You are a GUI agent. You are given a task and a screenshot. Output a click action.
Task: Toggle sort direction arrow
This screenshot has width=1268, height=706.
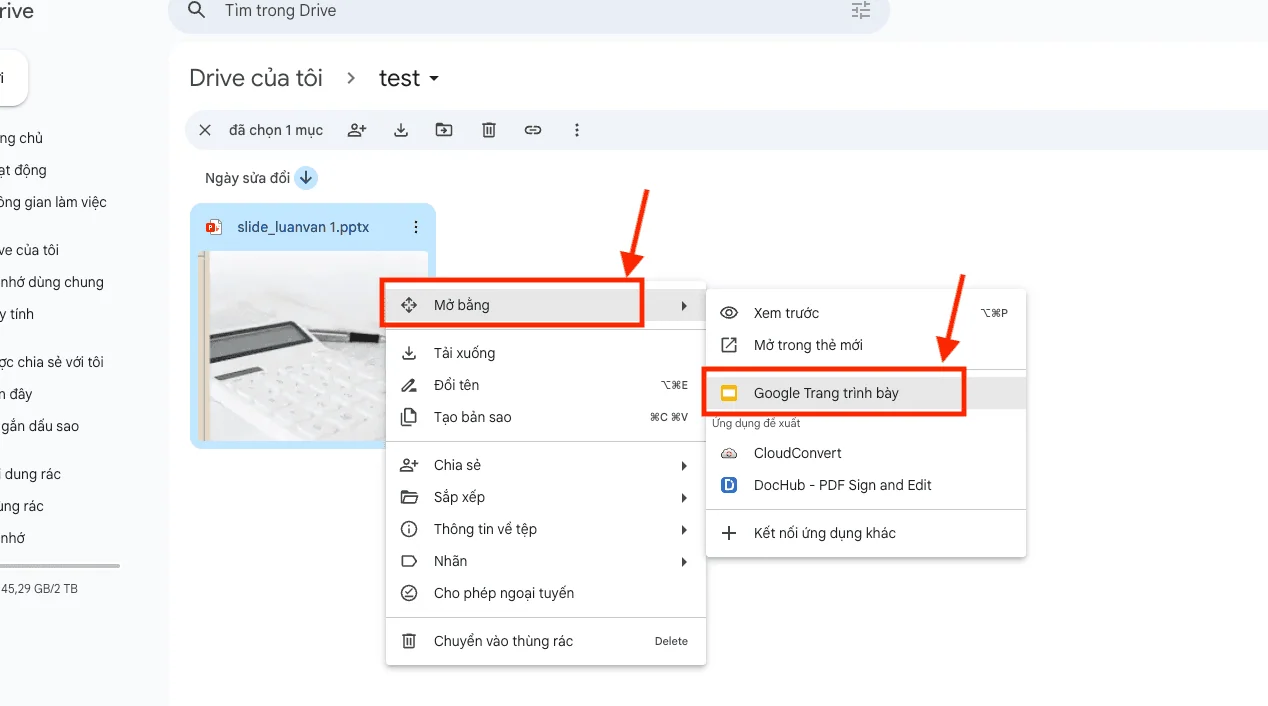coord(306,178)
